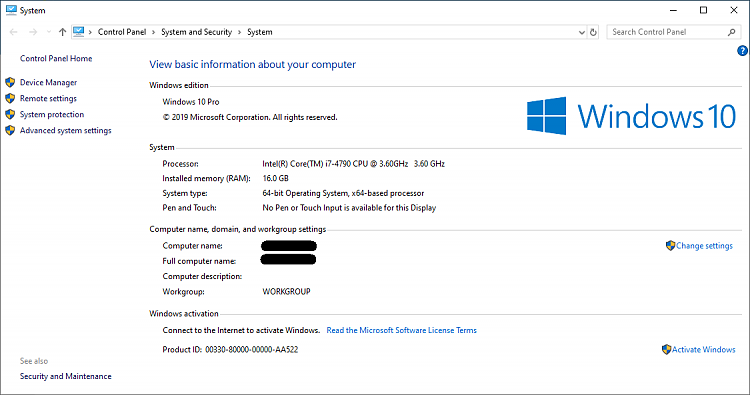Select the Intel Core i7-4790 processor text

point(353,164)
